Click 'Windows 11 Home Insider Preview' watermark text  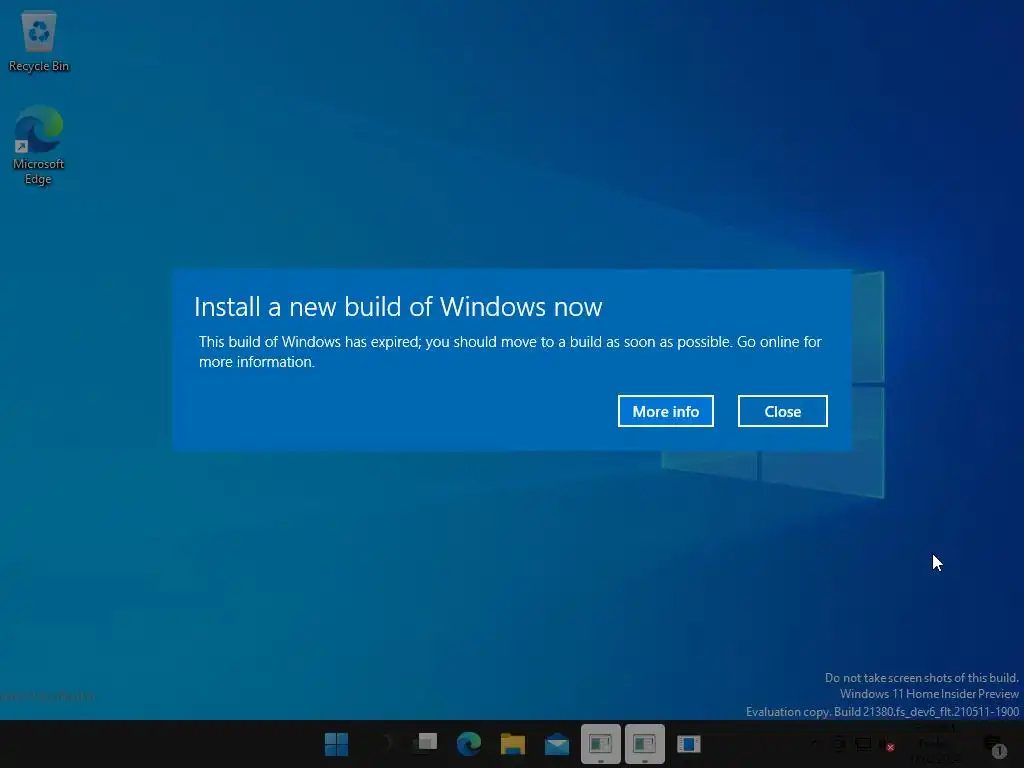(929, 694)
